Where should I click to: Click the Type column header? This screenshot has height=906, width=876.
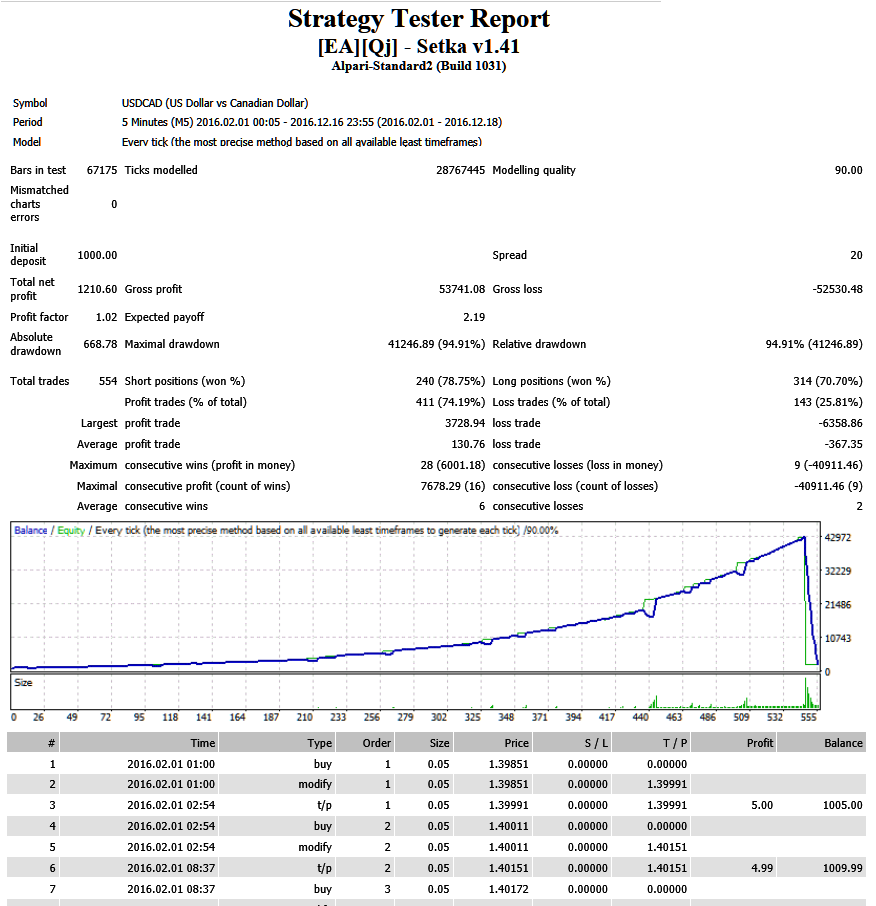(x=277, y=743)
